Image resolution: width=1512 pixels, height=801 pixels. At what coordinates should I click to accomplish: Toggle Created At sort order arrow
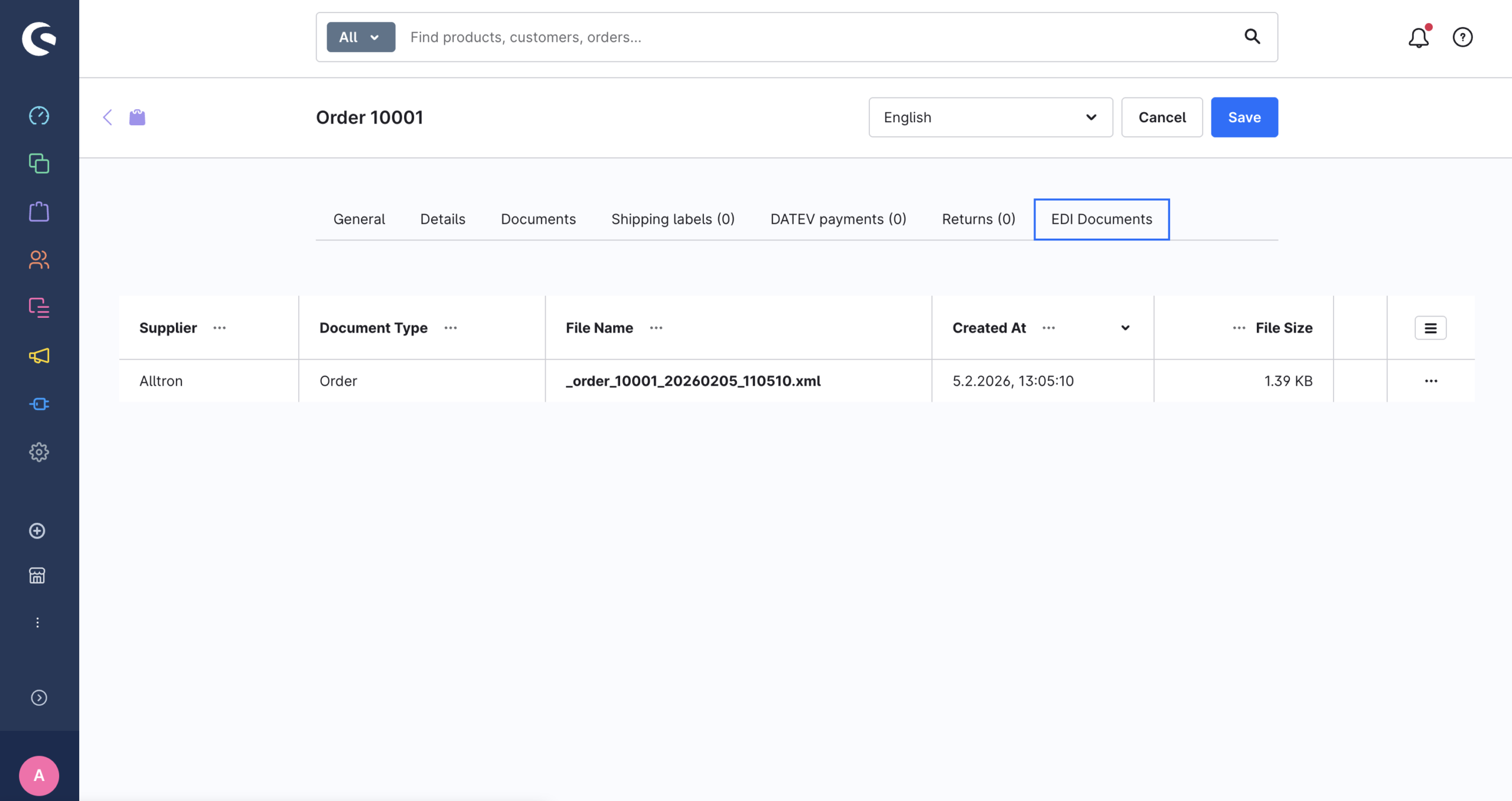1125,328
